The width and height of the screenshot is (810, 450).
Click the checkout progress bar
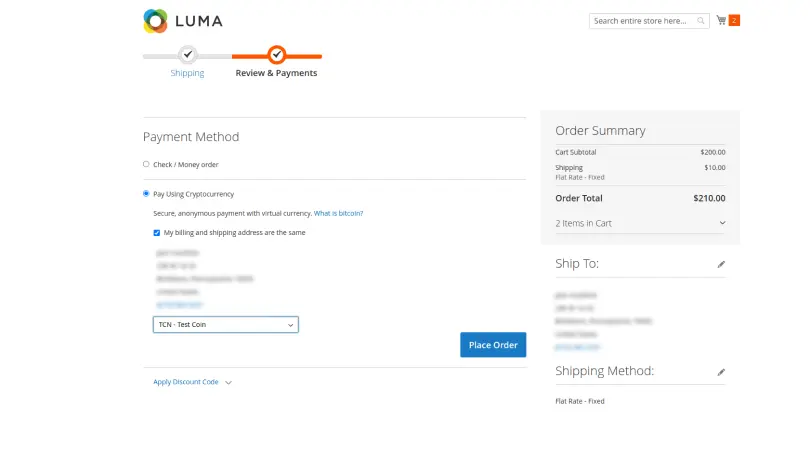pyautogui.click(x=232, y=56)
